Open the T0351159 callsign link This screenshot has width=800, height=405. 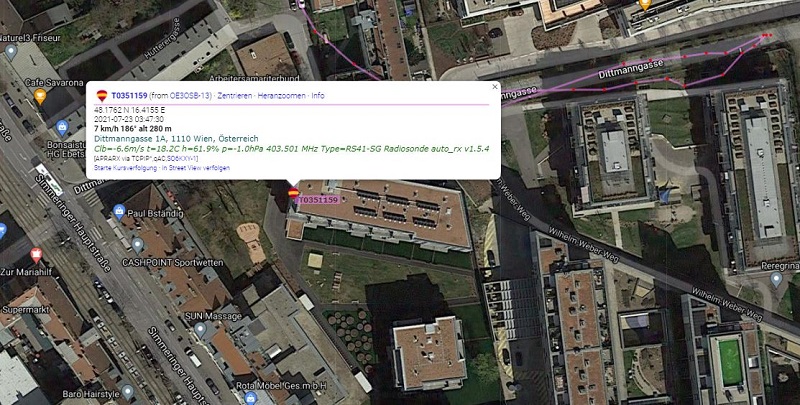pos(129,95)
